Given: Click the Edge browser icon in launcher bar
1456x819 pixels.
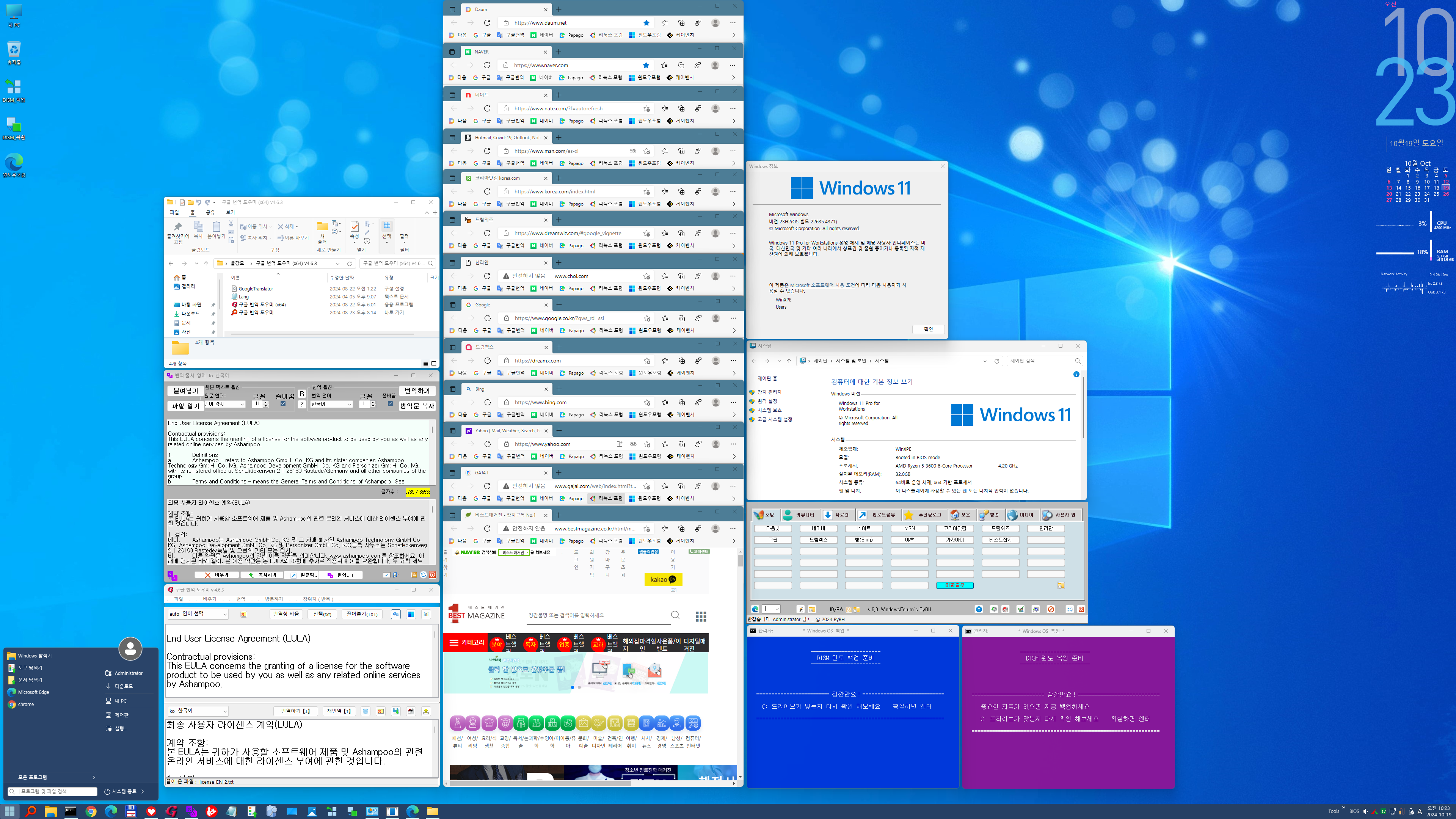Looking at the screenshot, I should tap(755, 609).
